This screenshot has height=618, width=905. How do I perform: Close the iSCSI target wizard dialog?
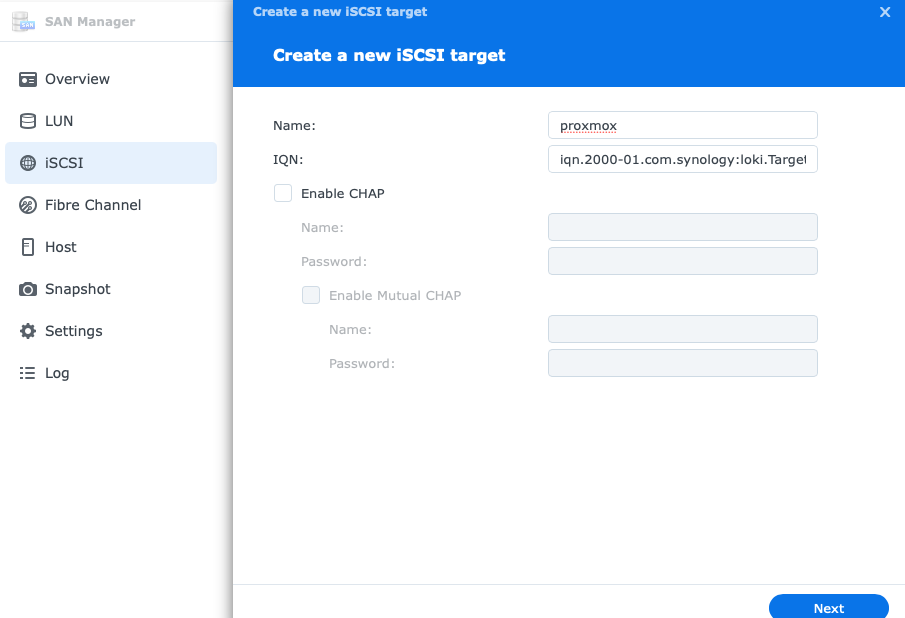(884, 12)
